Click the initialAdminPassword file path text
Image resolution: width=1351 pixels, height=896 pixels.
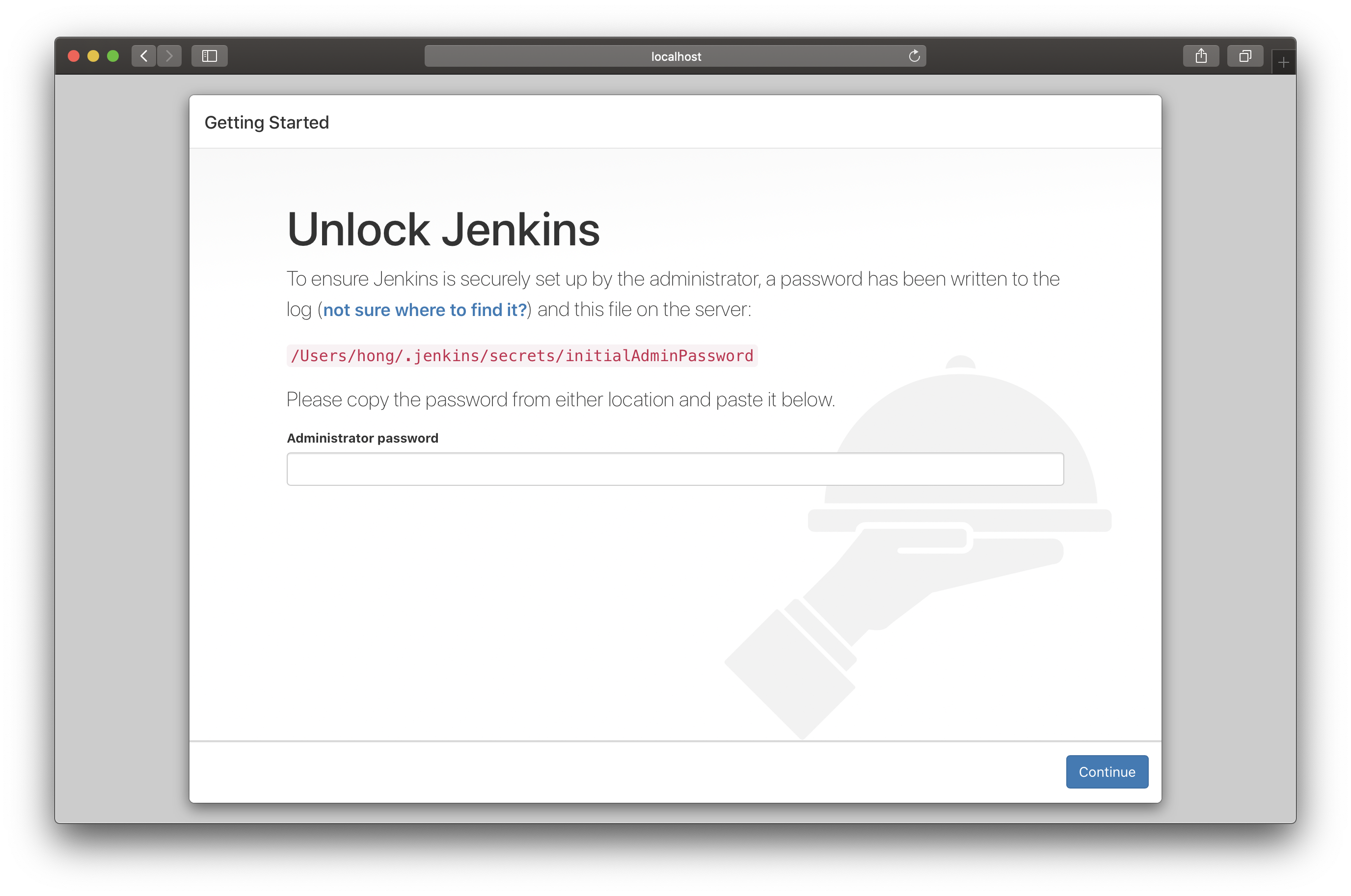(x=521, y=355)
